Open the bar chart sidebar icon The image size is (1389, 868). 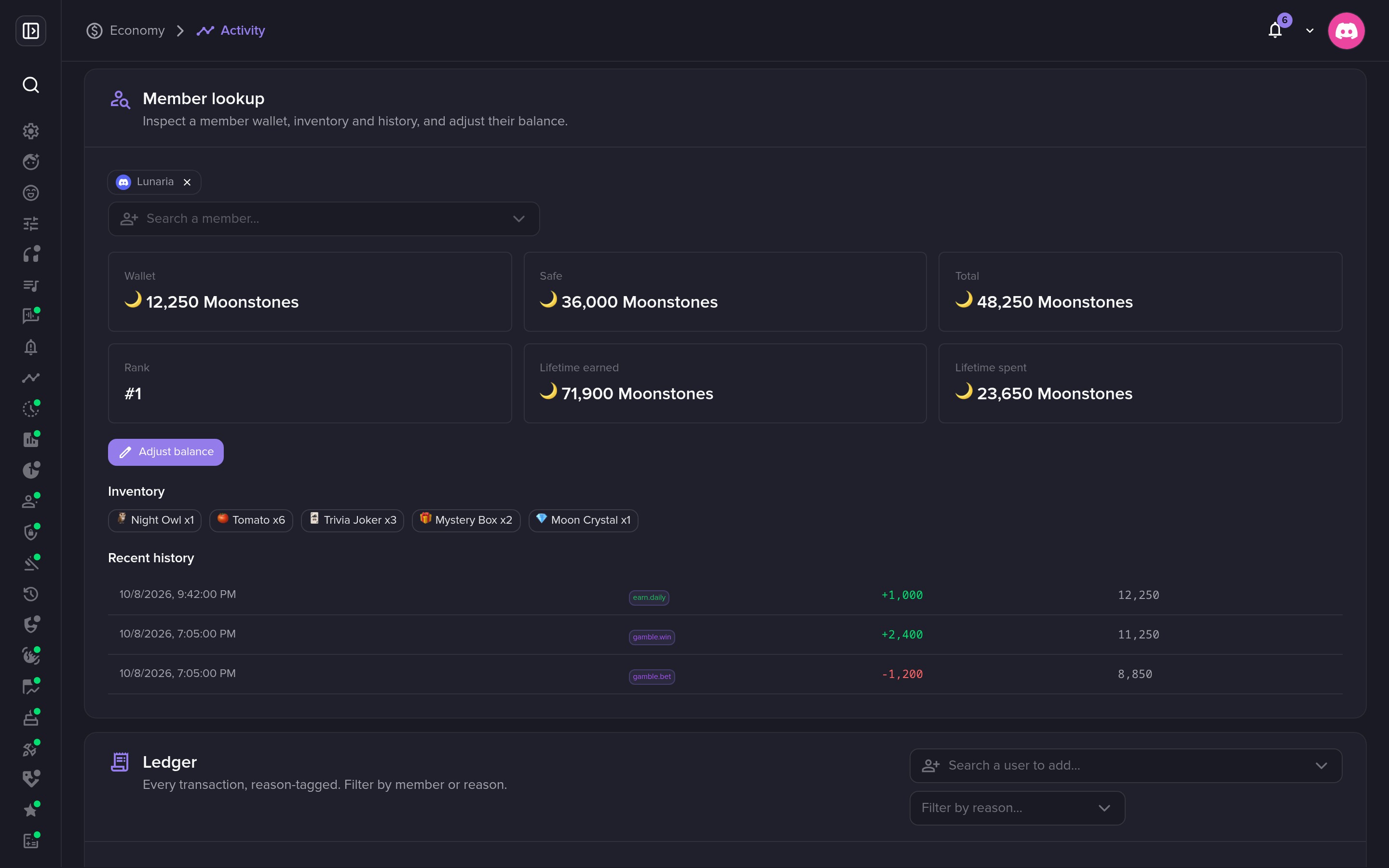pos(30,440)
